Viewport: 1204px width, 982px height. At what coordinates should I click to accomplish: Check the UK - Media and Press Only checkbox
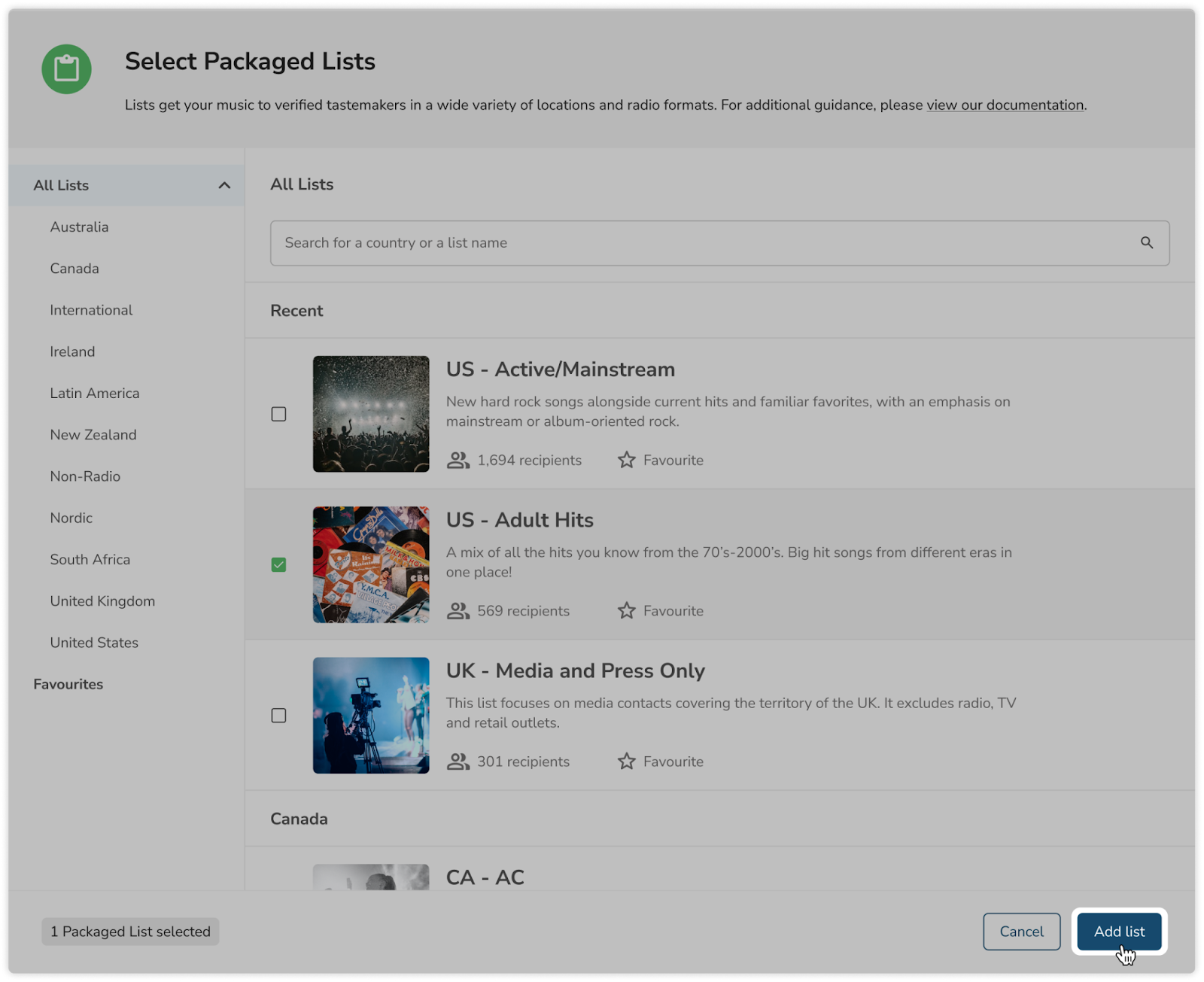pos(278,715)
